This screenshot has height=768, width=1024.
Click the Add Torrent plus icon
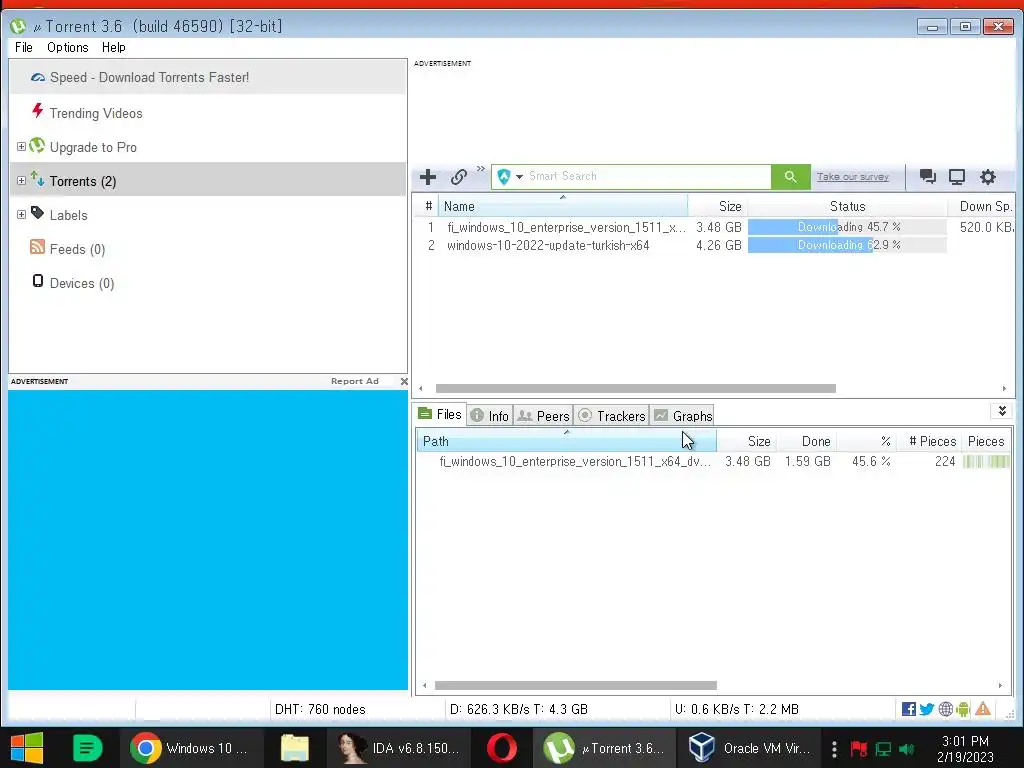coord(428,177)
